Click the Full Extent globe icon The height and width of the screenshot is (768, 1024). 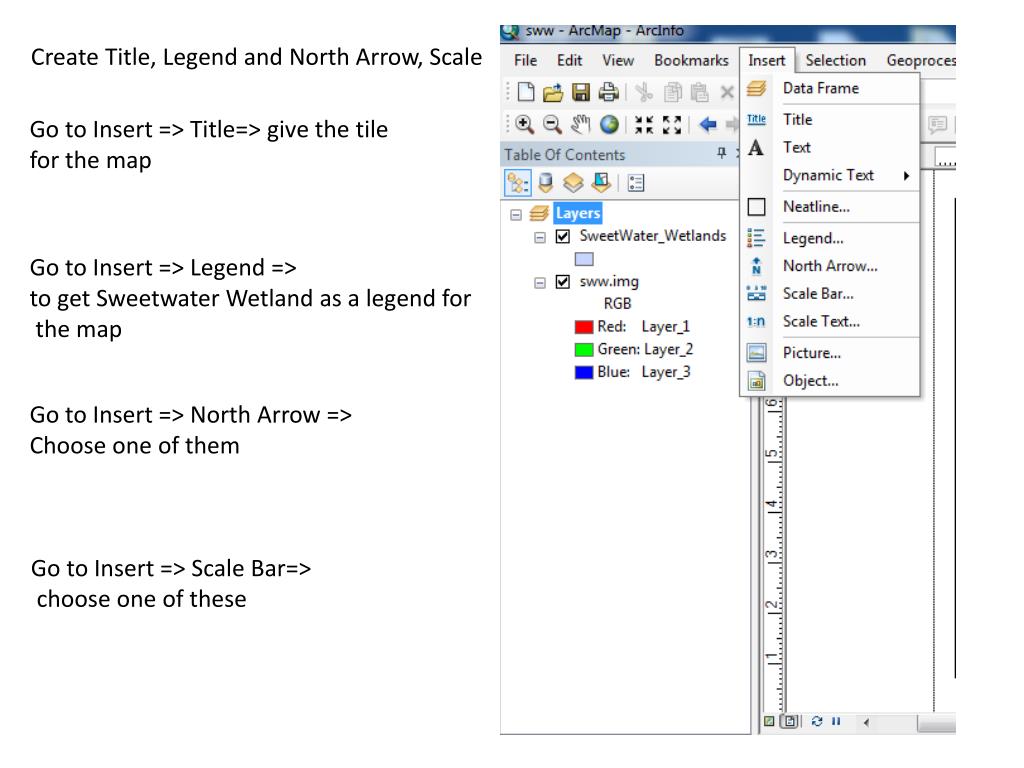coord(609,124)
